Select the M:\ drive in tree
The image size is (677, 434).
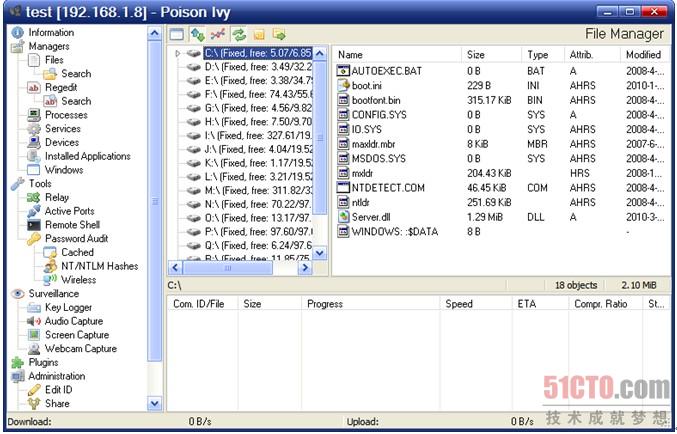click(258, 191)
